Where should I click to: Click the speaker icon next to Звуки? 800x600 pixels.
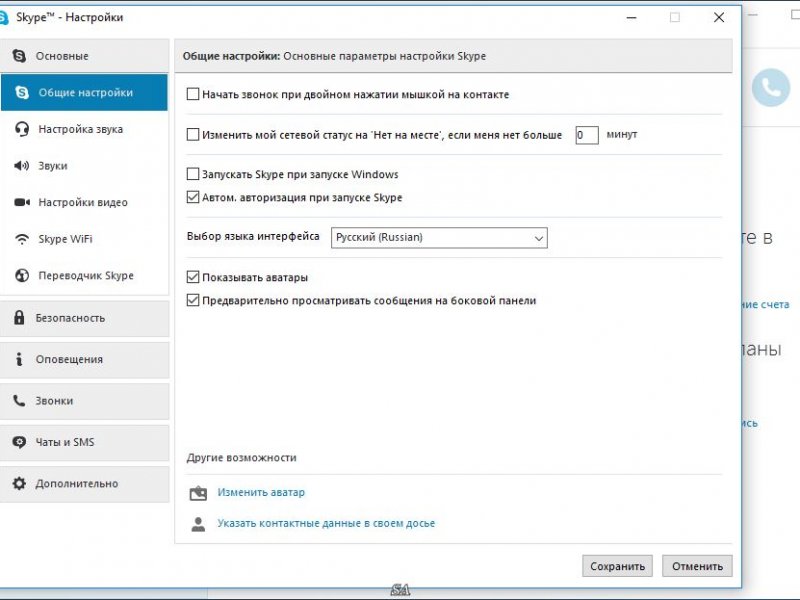tap(21, 165)
